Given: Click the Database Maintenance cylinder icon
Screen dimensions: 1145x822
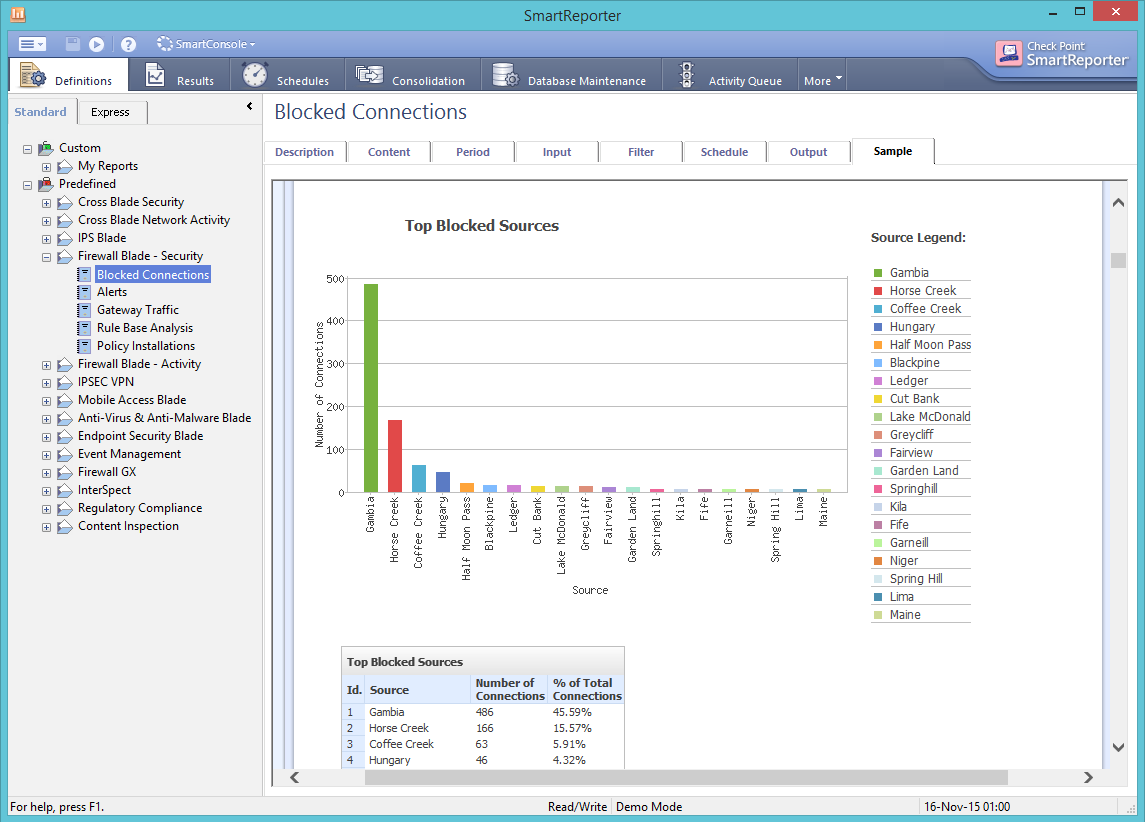Looking at the screenshot, I should (x=505, y=75).
